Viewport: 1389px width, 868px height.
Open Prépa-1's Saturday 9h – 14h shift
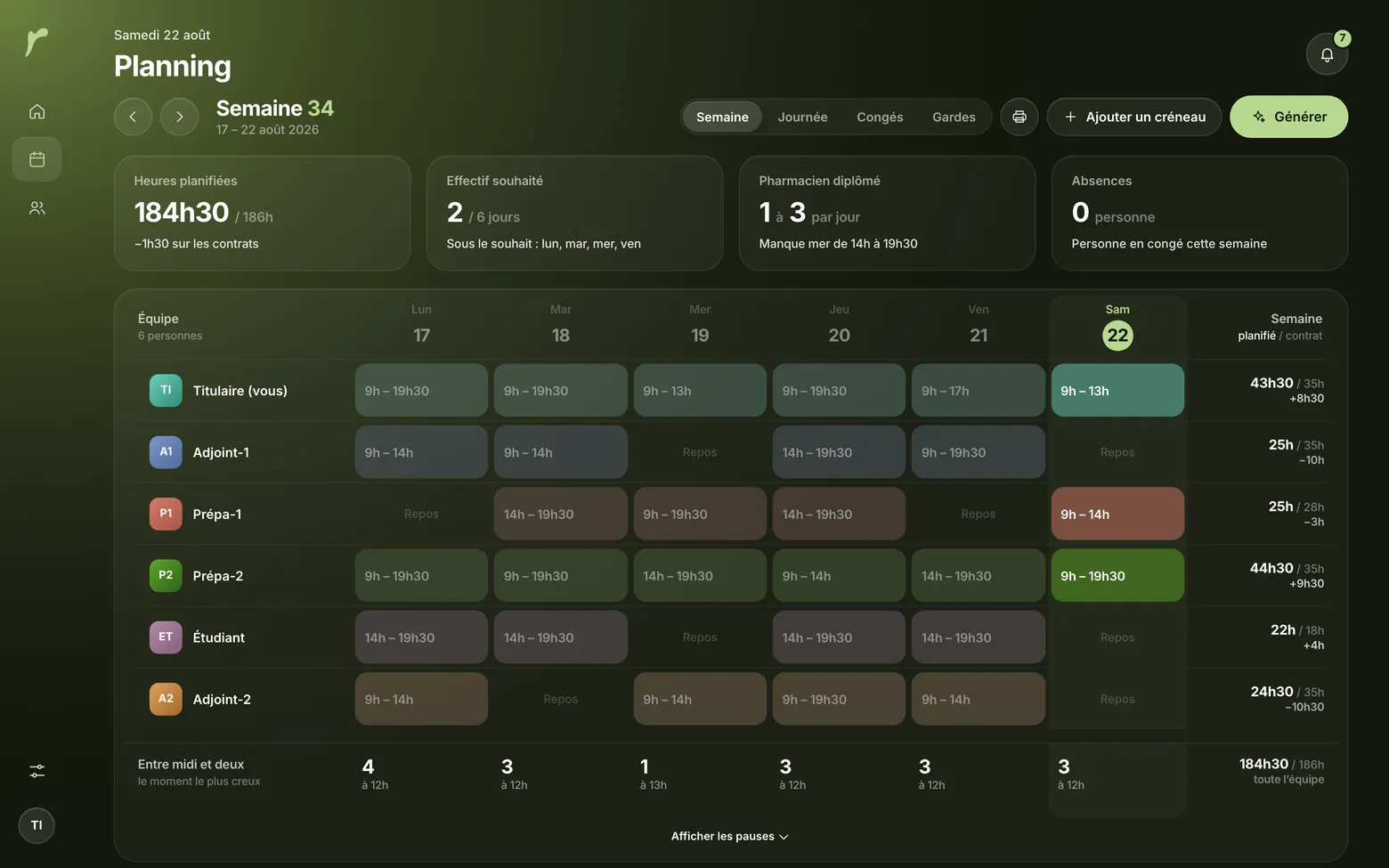[x=1117, y=514]
